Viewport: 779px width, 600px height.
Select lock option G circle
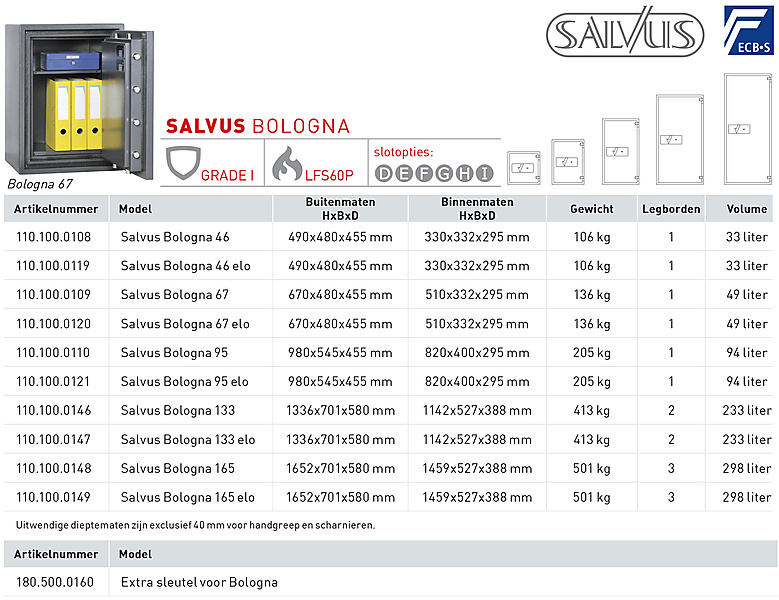click(444, 173)
